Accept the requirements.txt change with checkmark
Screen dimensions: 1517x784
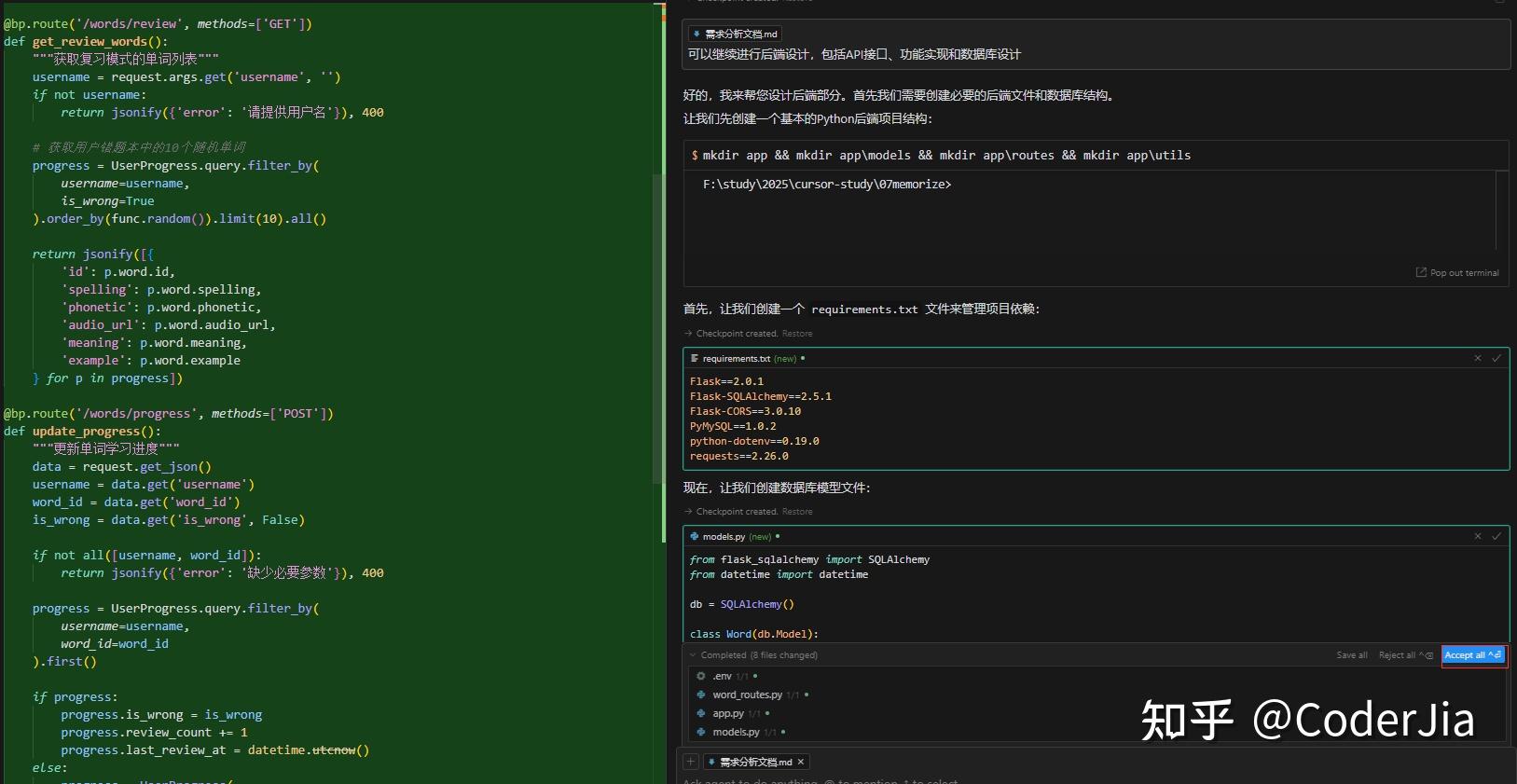(x=1496, y=358)
